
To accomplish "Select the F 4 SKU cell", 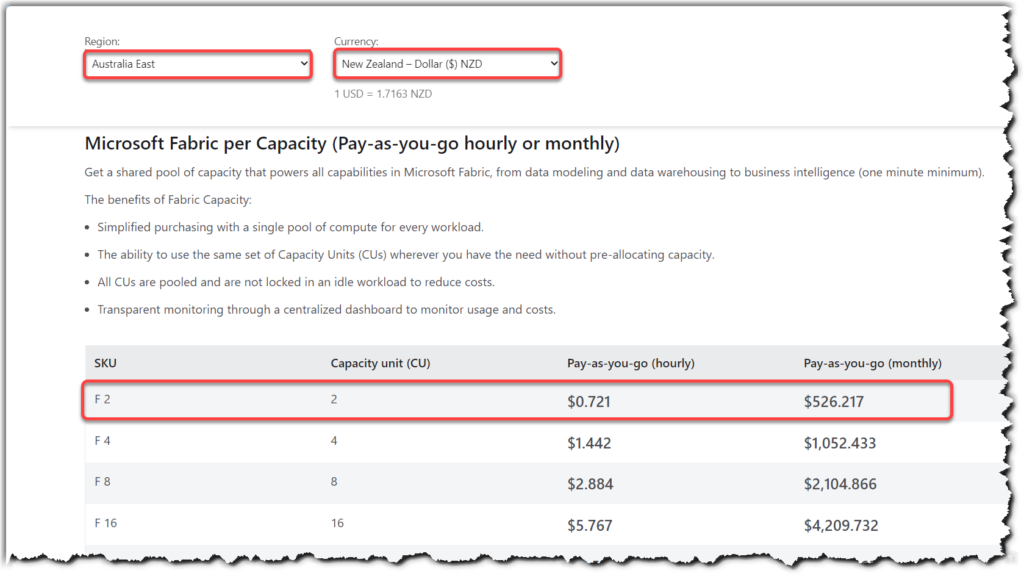I will (103, 441).
